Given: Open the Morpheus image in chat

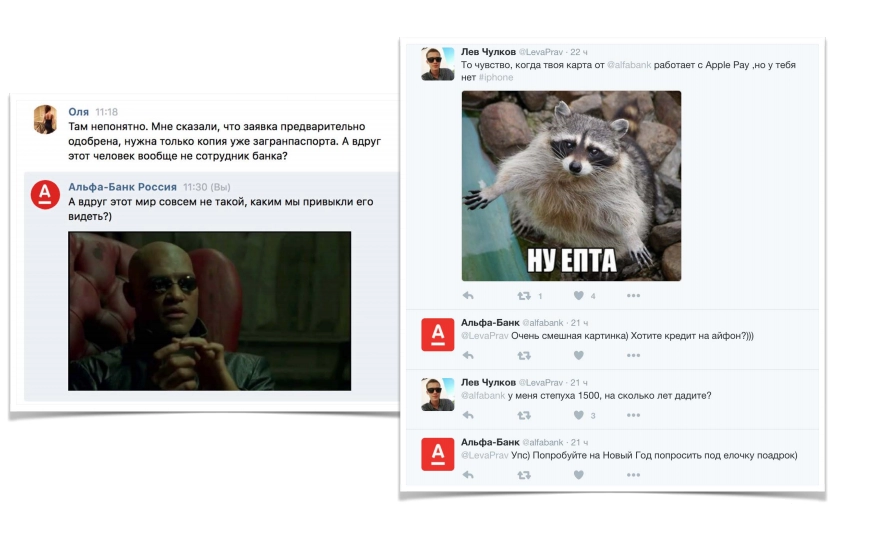Looking at the screenshot, I should pos(210,311).
